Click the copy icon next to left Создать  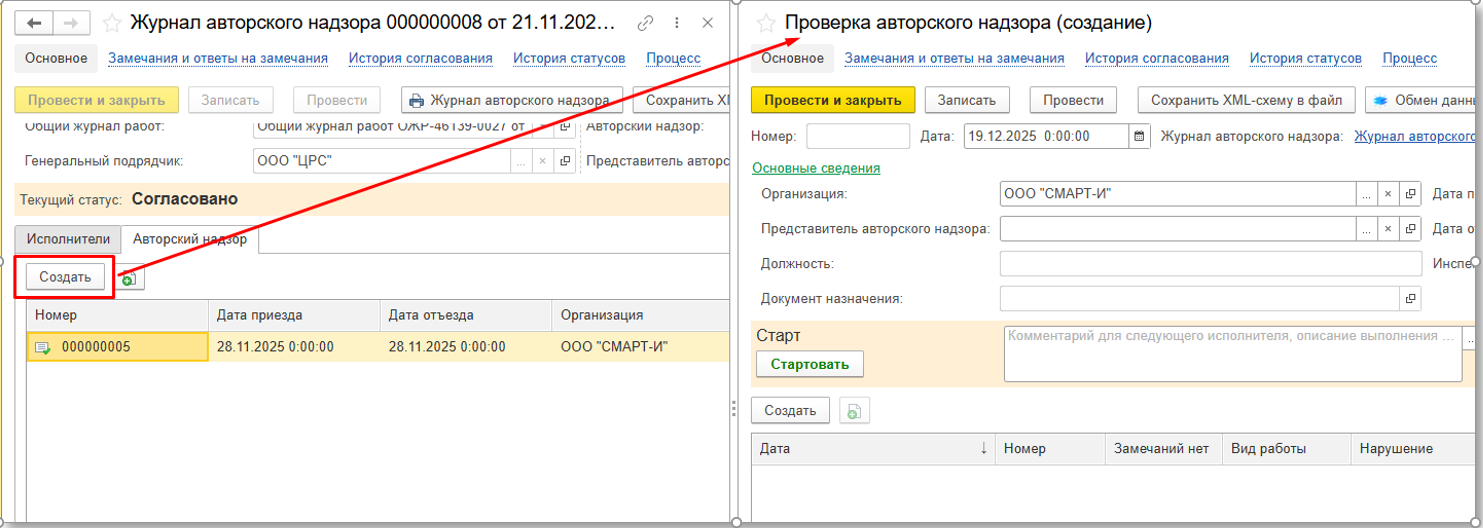click(x=129, y=279)
